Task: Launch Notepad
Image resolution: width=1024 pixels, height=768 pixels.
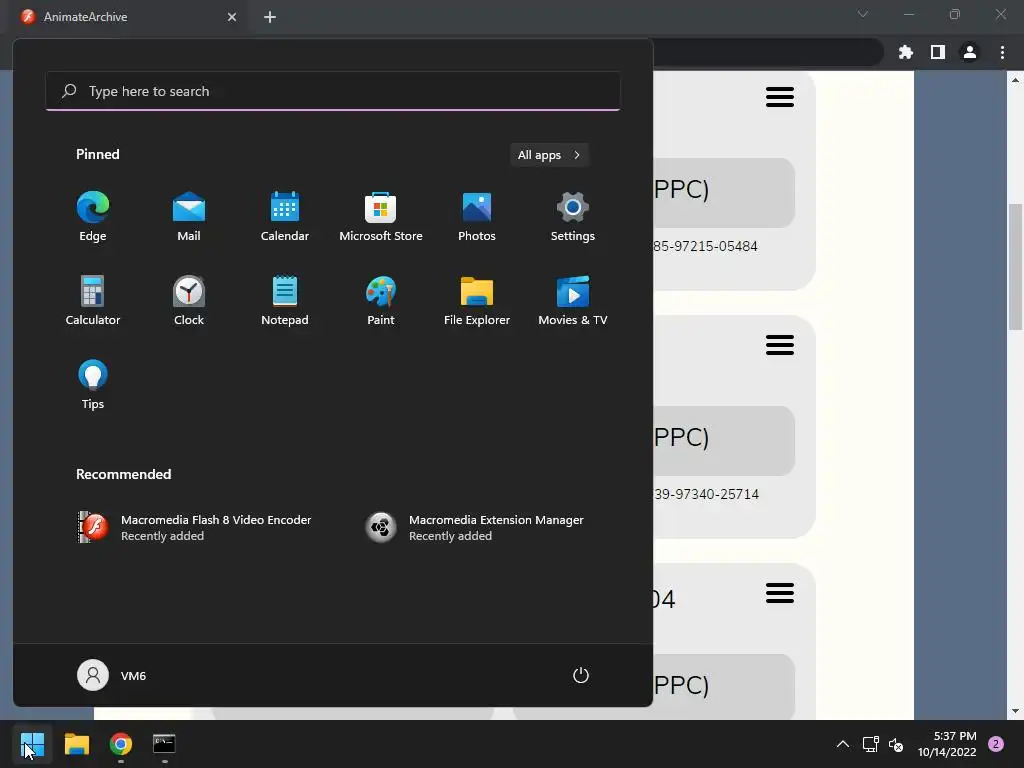Action: click(285, 301)
